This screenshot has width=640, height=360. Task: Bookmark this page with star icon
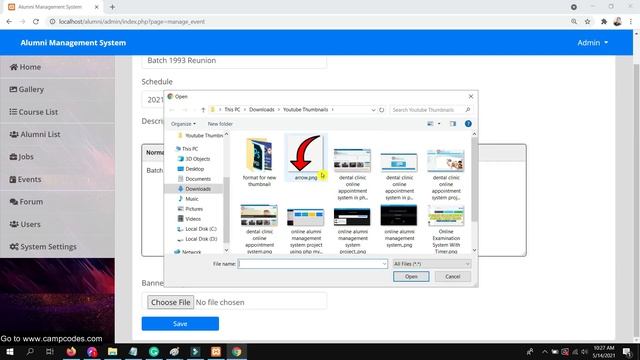click(x=587, y=22)
